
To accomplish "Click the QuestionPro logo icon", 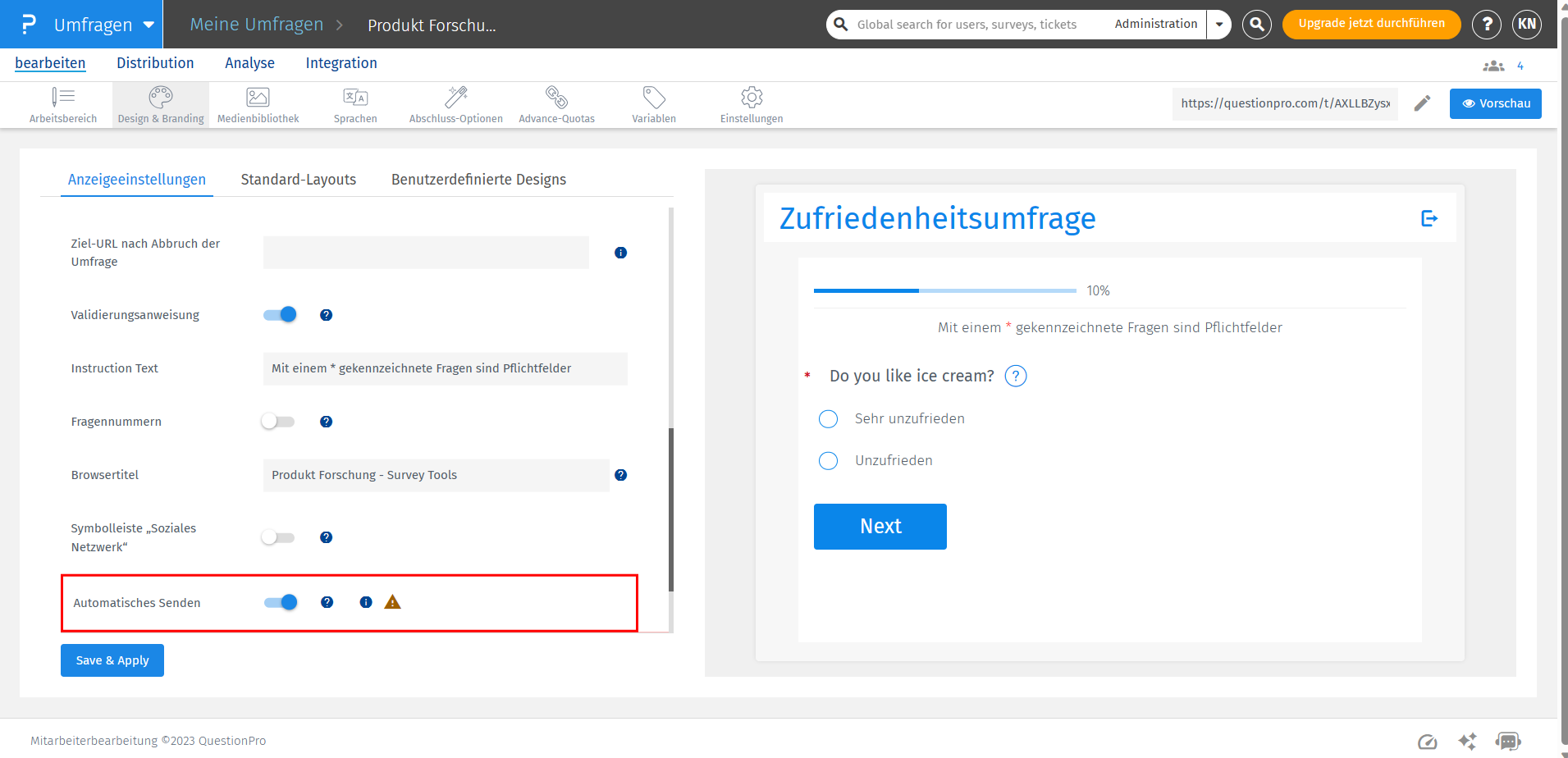I will 29,24.
